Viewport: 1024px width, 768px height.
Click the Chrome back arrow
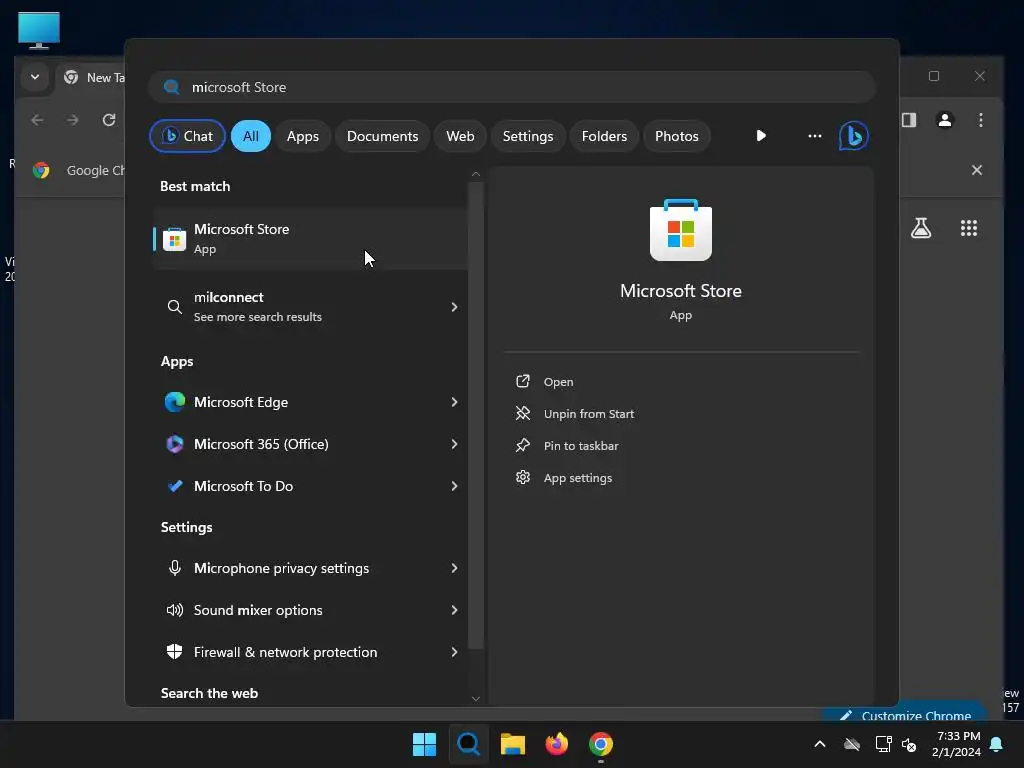coord(37,120)
